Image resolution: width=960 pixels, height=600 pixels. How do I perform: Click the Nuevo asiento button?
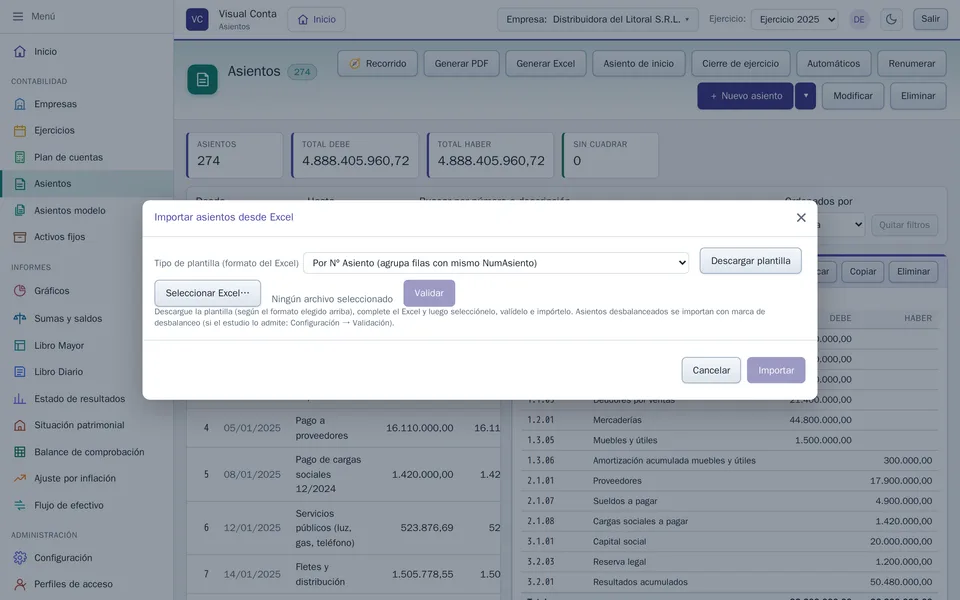[x=745, y=96]
